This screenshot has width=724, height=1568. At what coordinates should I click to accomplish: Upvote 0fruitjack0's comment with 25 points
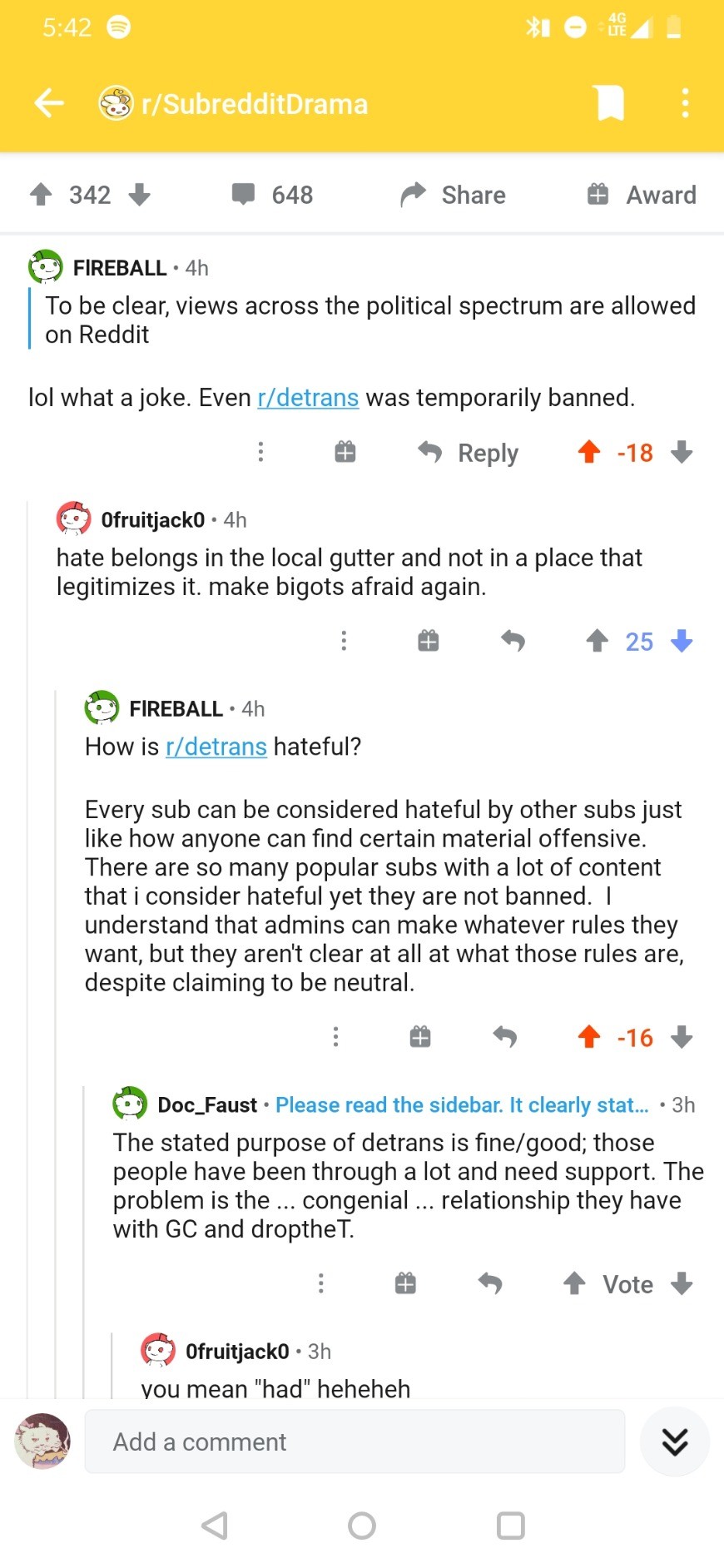(x=597, y=641)
